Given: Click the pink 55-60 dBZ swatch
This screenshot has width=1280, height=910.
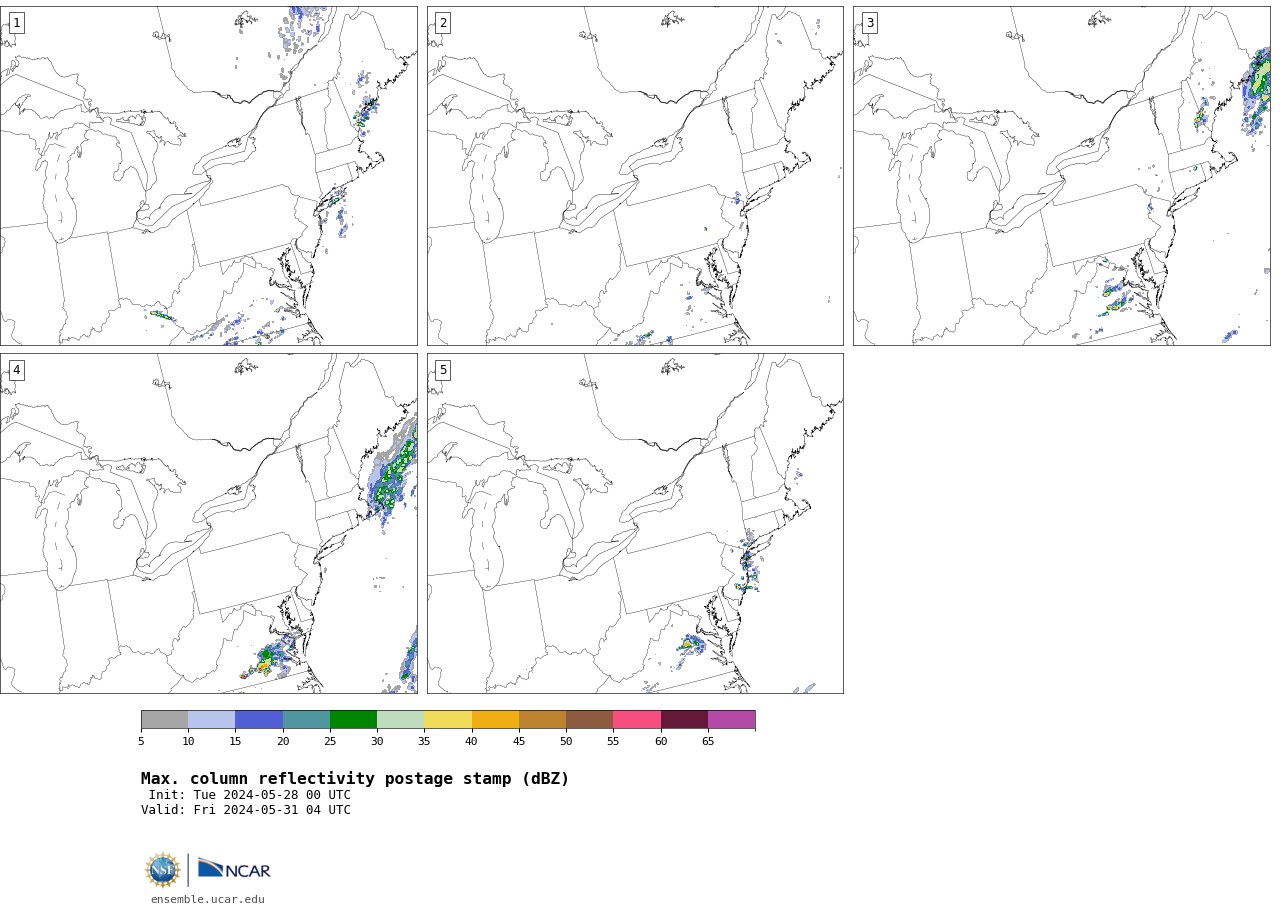Looking at the screenshot, I should [637, 720].
